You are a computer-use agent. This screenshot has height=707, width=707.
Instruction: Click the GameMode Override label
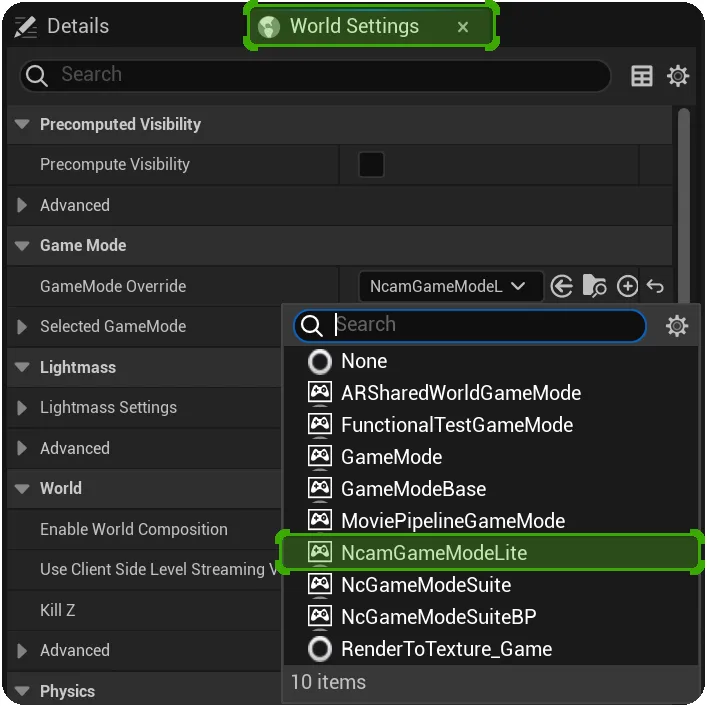click(113, 286)
